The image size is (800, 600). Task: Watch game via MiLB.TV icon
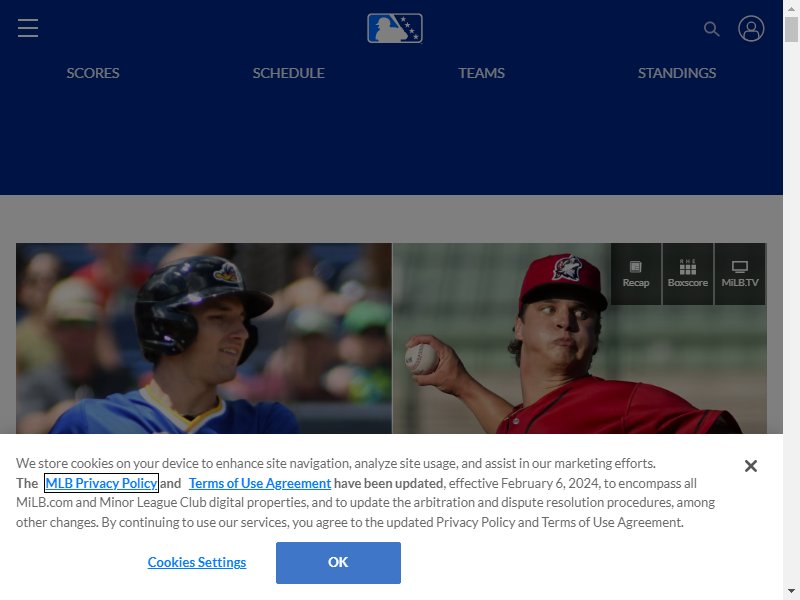pyautogui.click(x=740, y=274)
